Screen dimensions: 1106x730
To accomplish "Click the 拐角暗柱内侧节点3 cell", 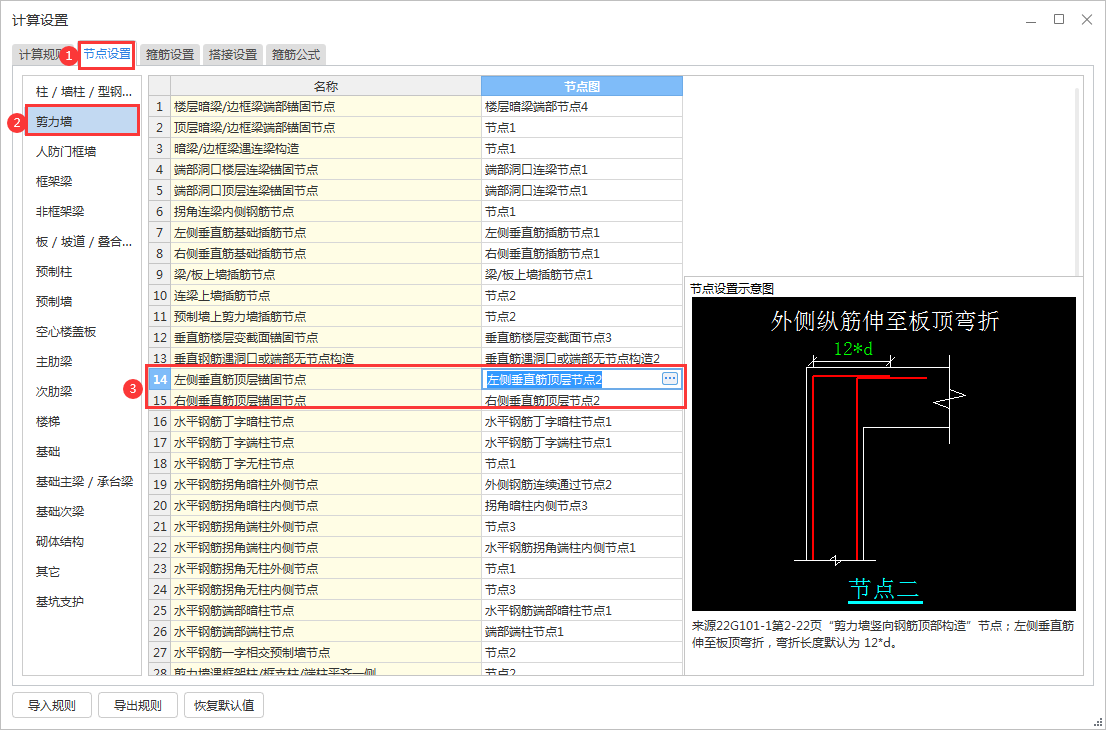I will [x=582, y=505].
